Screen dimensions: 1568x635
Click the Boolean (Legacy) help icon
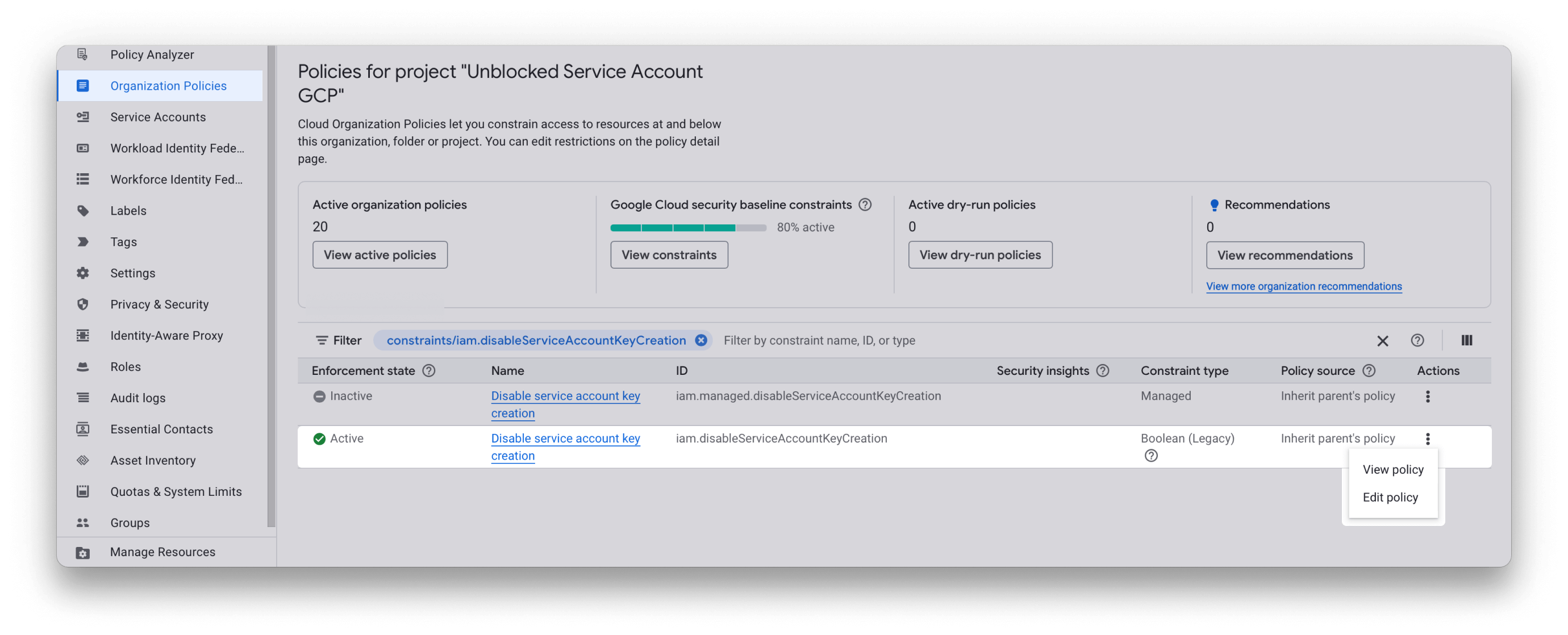(1150, 456)
